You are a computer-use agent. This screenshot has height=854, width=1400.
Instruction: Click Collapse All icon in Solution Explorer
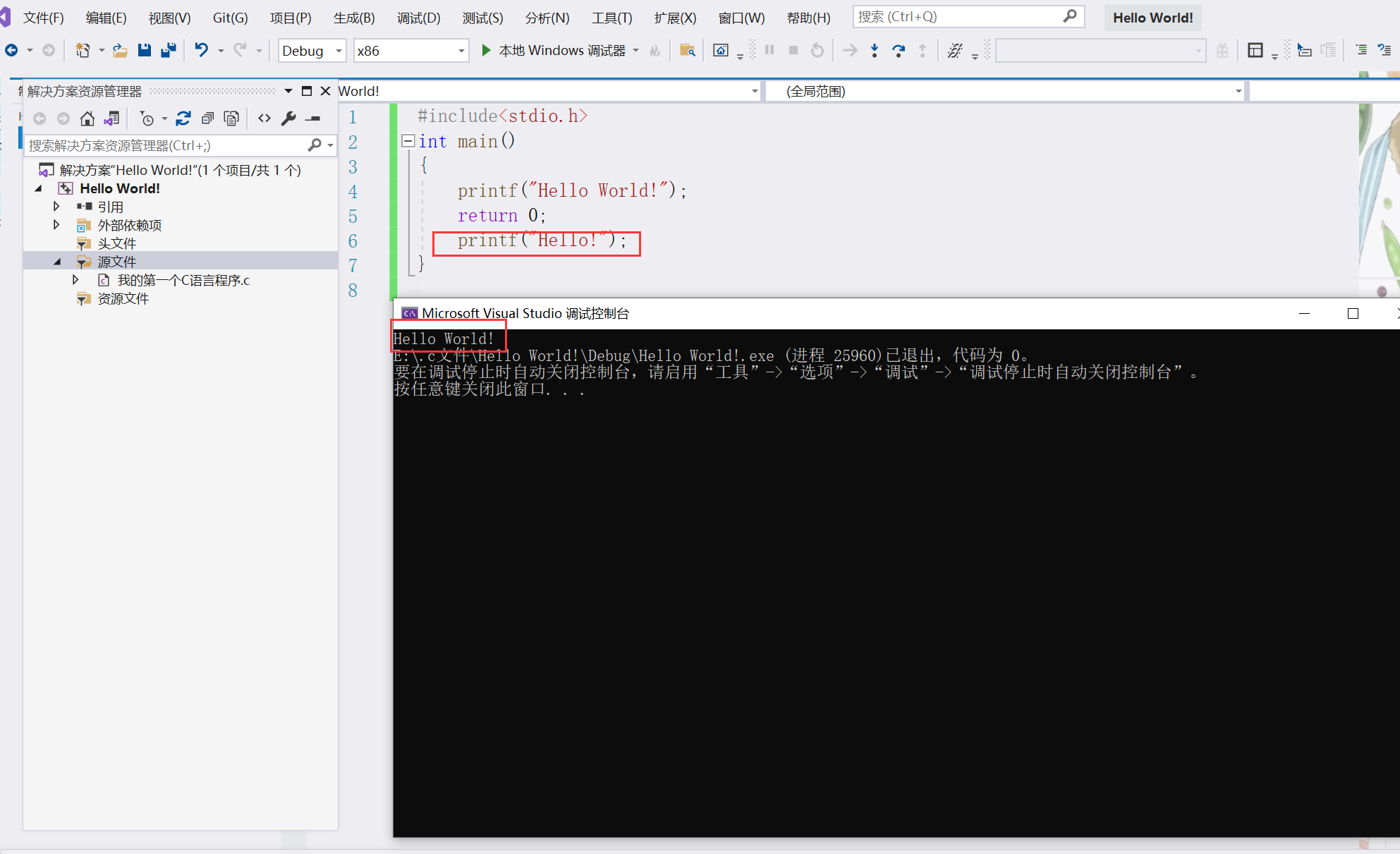point(207,118)
